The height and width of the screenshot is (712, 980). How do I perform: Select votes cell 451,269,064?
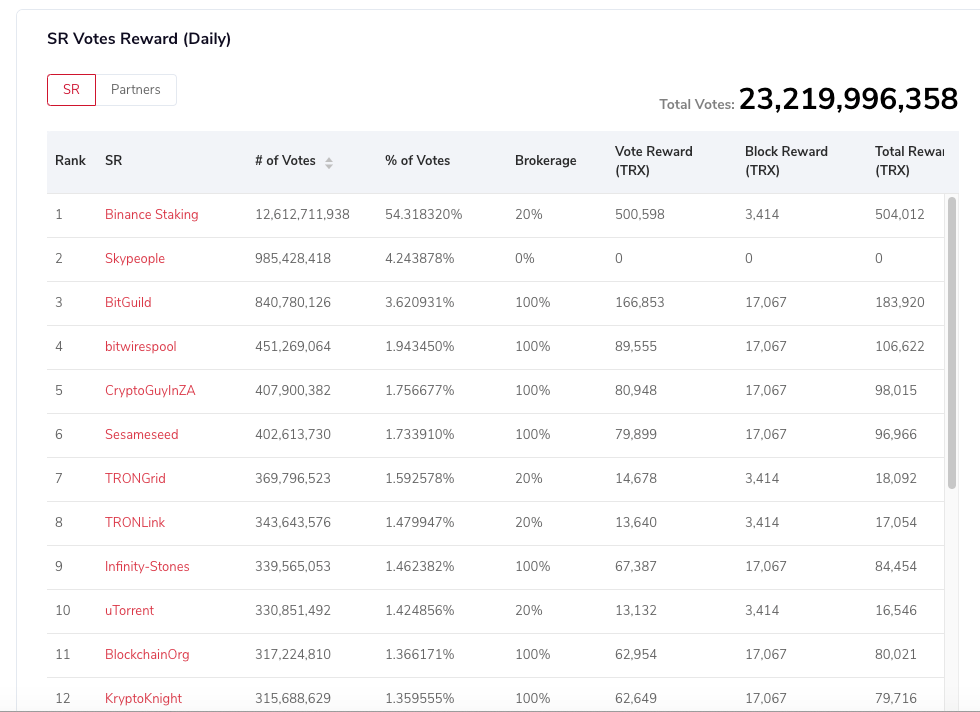pos(292,346)
